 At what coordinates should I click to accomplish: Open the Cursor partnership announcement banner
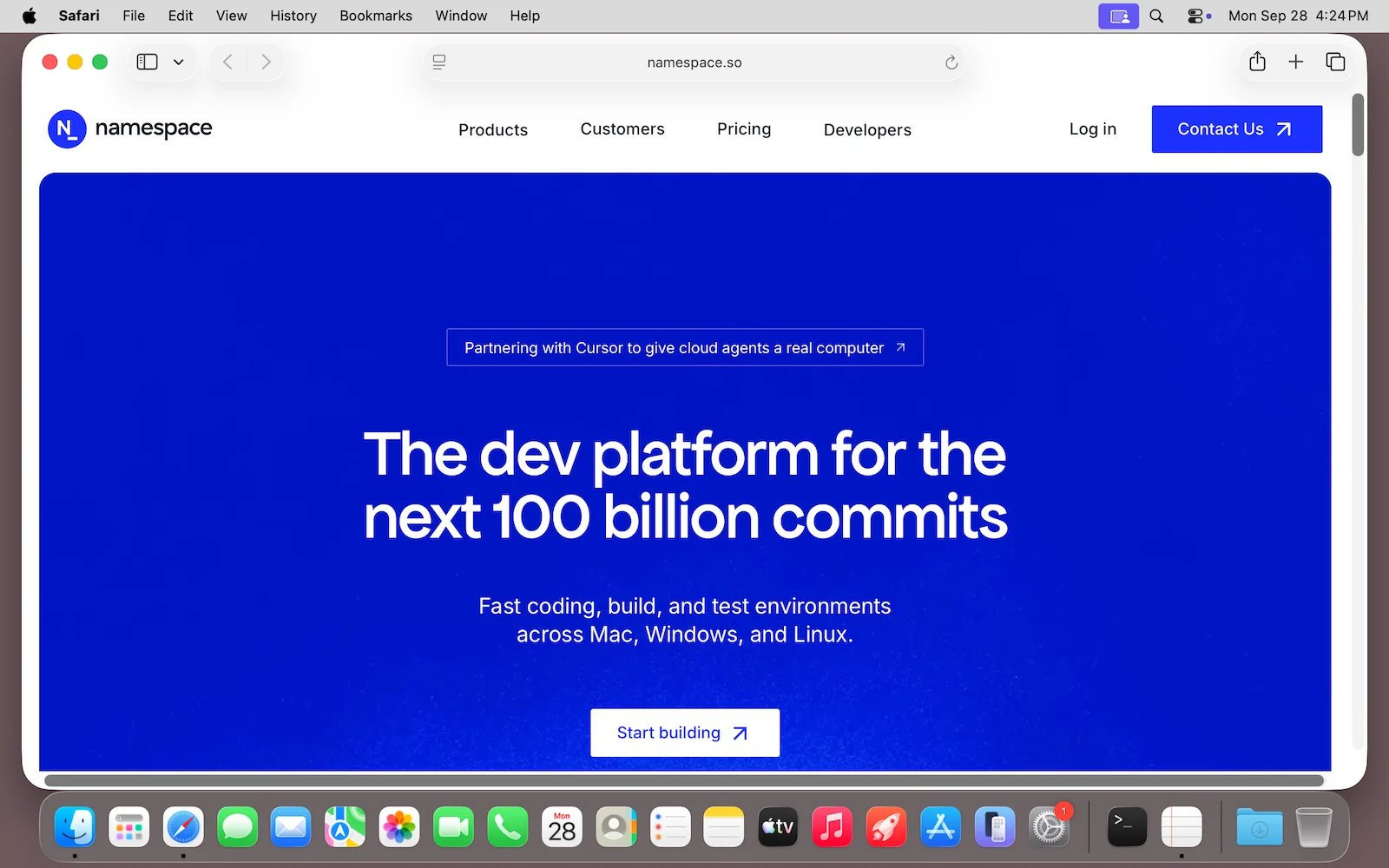(685, 347)
